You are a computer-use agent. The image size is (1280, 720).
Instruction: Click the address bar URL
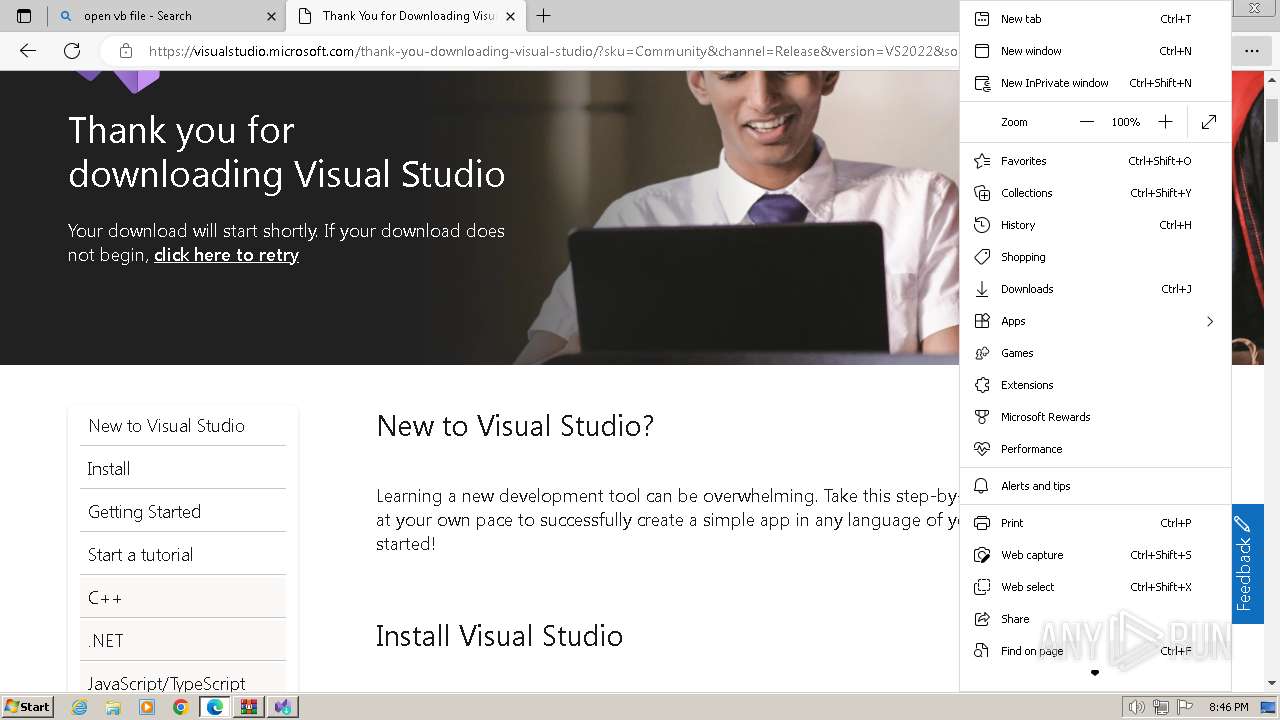[552, 51]
